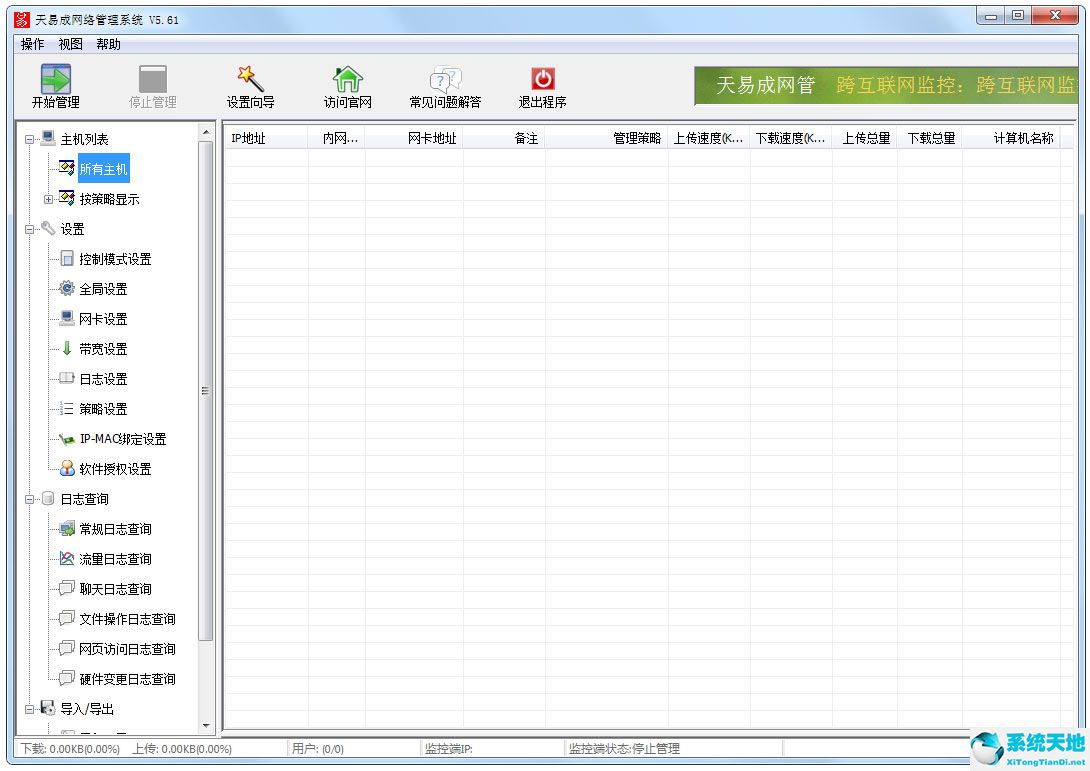The width and height of the screenshot is (1090, 771).
Task: Collapse the 日志查询 tree section
Action: point(29,498)
